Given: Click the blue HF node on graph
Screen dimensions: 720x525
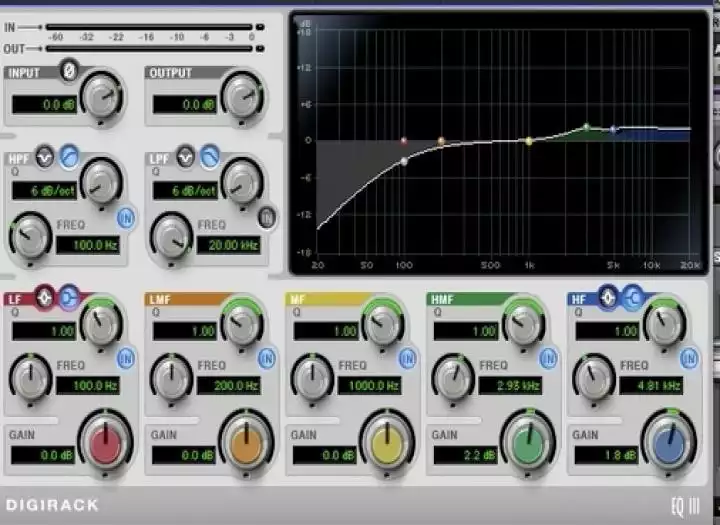Looking at the screenshot, I should [613, 130].
